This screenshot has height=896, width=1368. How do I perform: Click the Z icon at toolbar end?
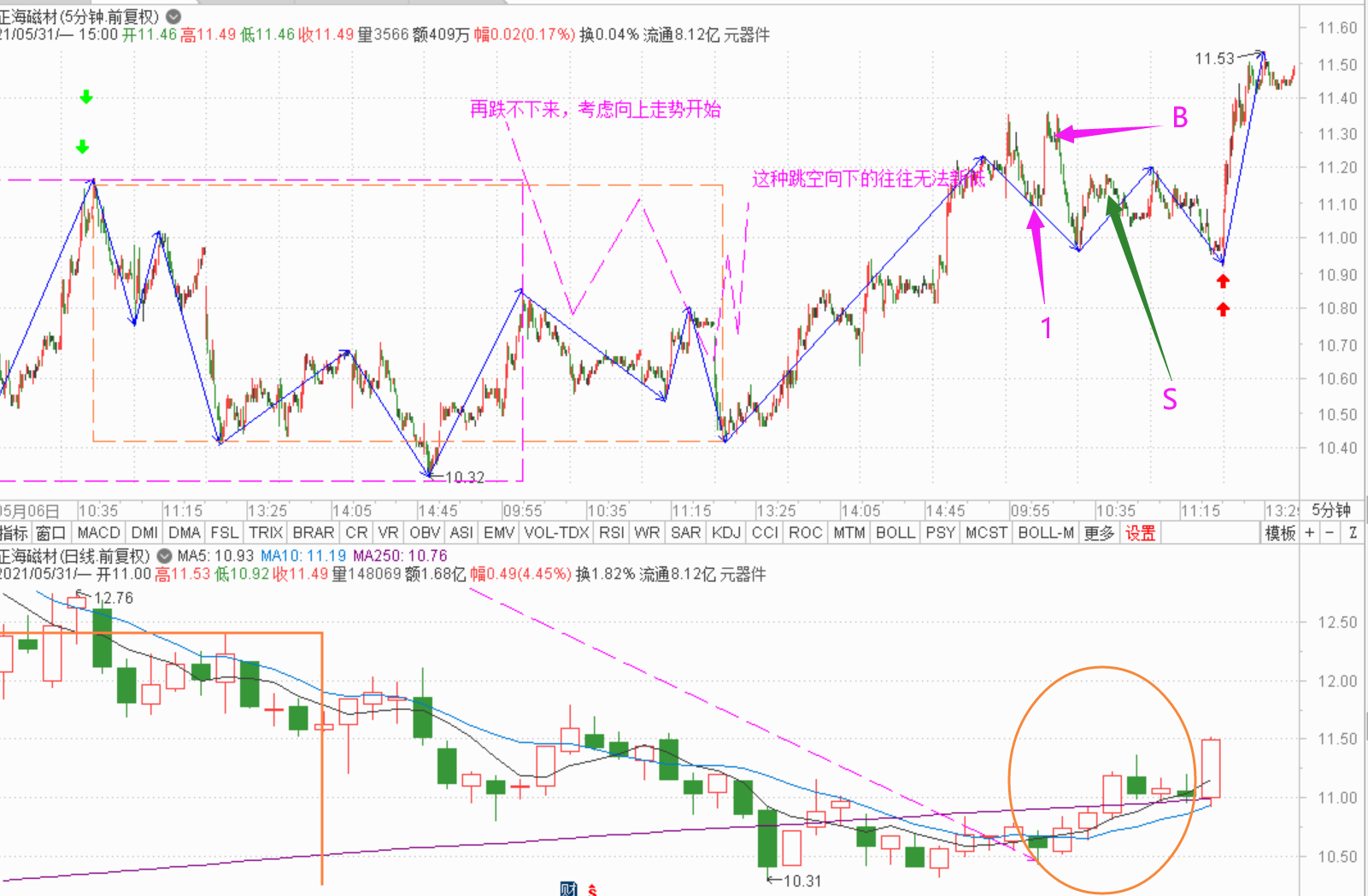(x=1353, y=533)
